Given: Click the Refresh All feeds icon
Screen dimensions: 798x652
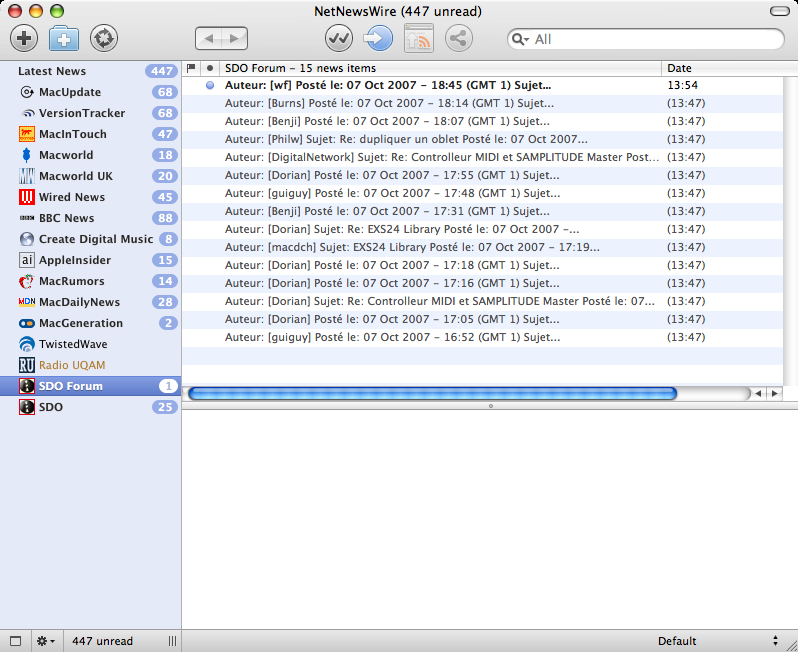Looking at the screenshot, I should point(104,38).
